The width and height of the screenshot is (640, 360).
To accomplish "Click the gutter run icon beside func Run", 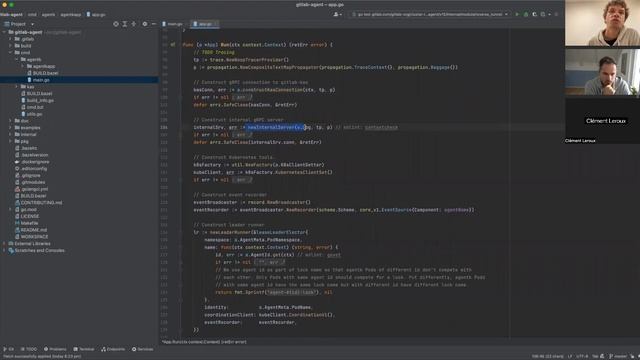I will 173,44.
